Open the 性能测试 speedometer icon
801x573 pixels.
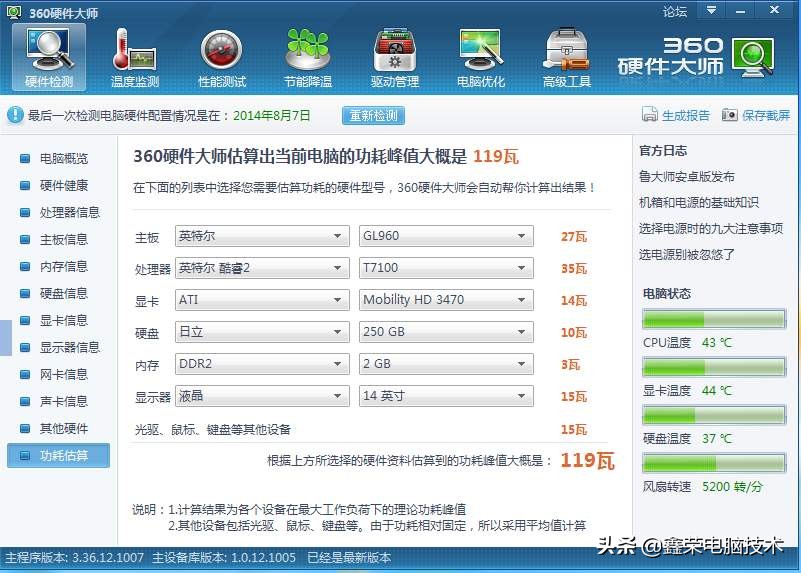click(x=222, y=50)
